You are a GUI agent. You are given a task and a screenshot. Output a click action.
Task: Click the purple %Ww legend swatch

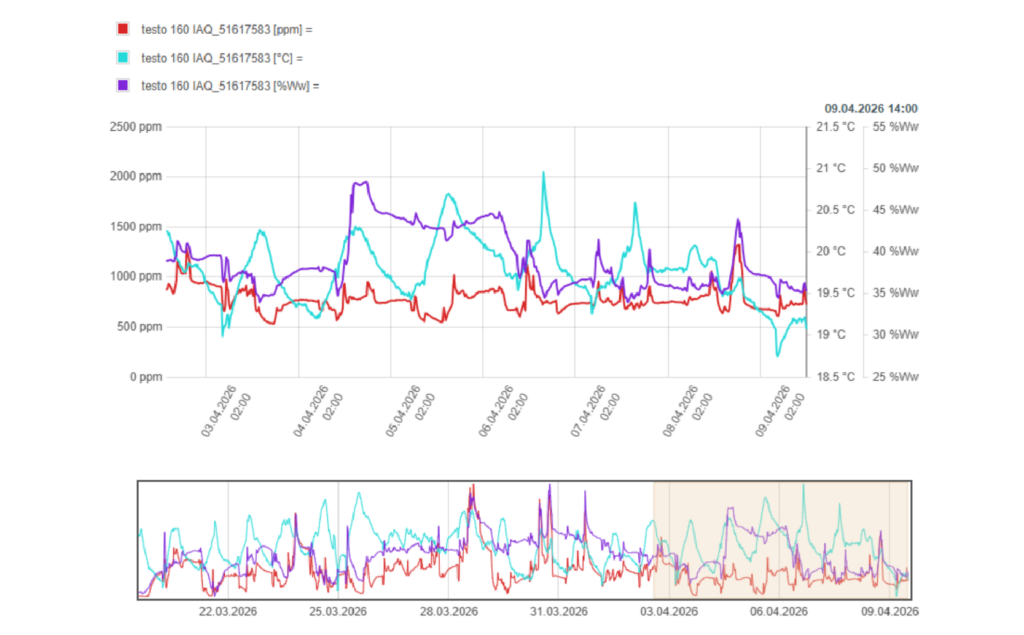point(123,85)
